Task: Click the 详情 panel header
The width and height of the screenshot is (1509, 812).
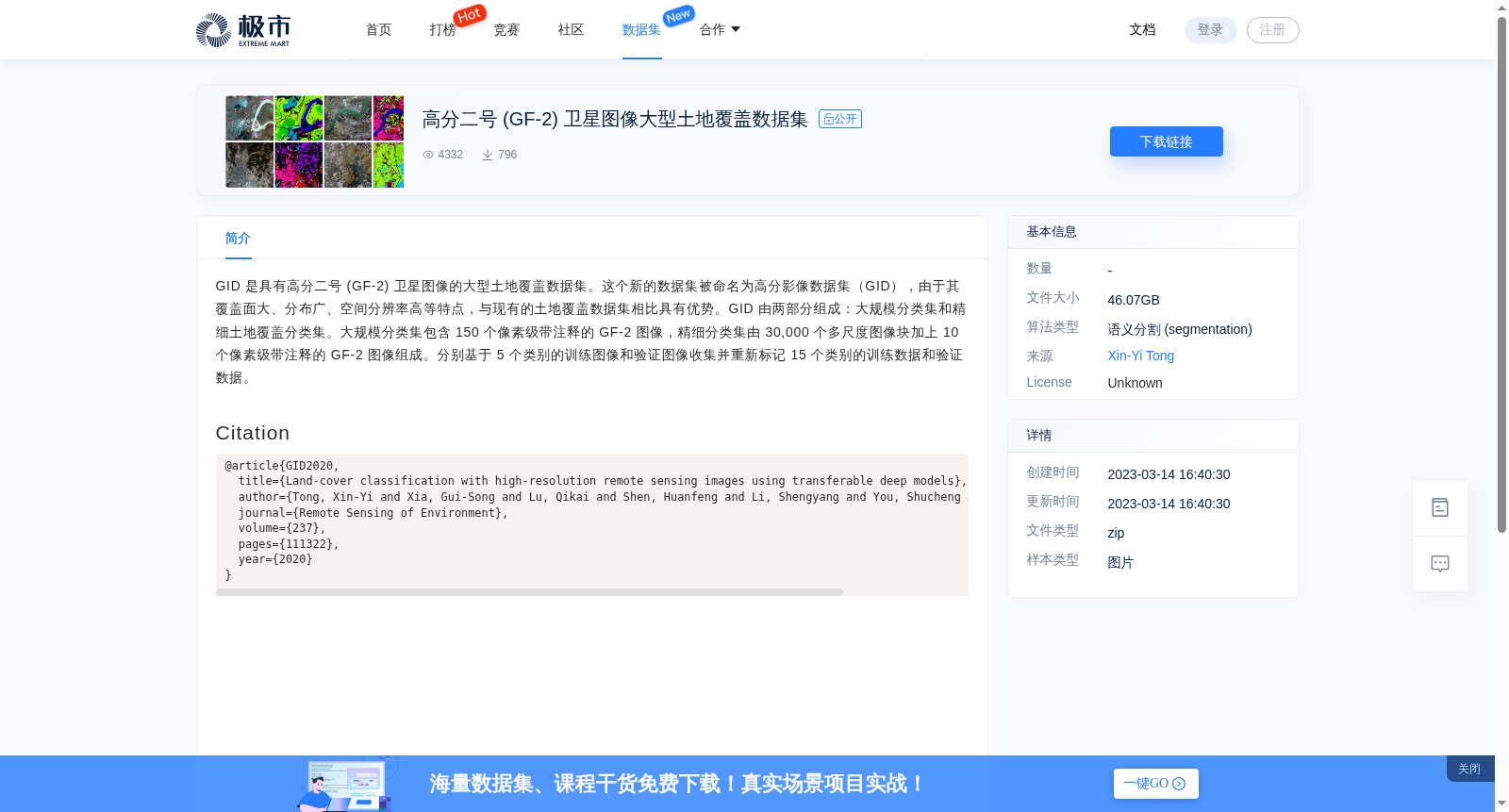Action: pyautogui.click(x=1153, y=436)
